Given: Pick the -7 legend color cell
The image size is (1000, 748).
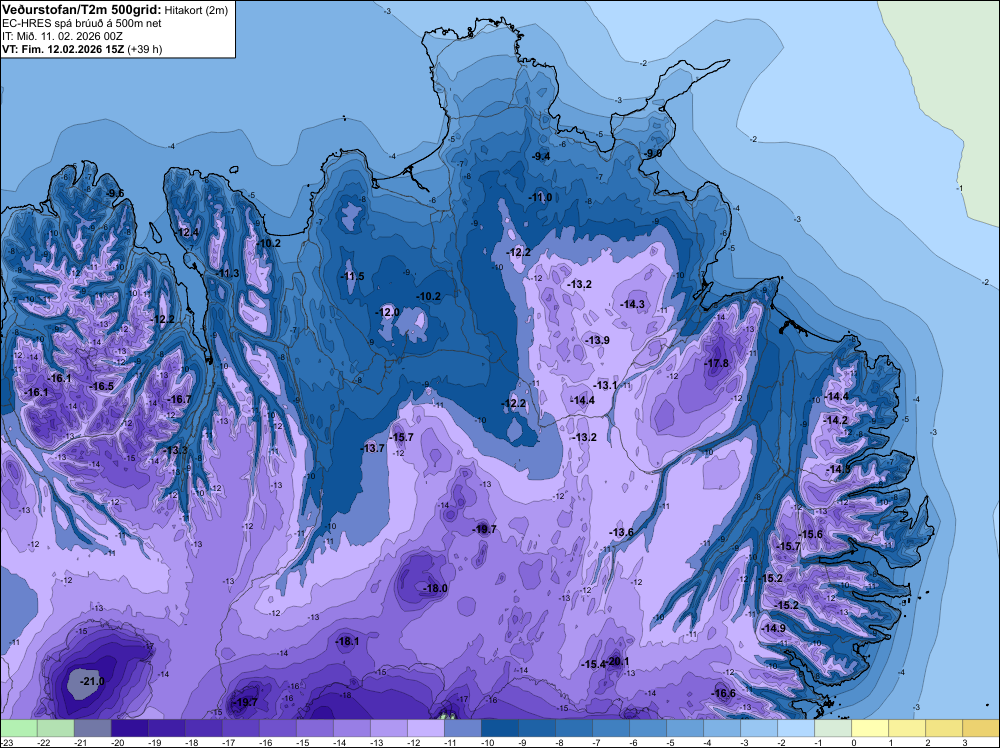Looking at the screenshot, I should [610, 728].
